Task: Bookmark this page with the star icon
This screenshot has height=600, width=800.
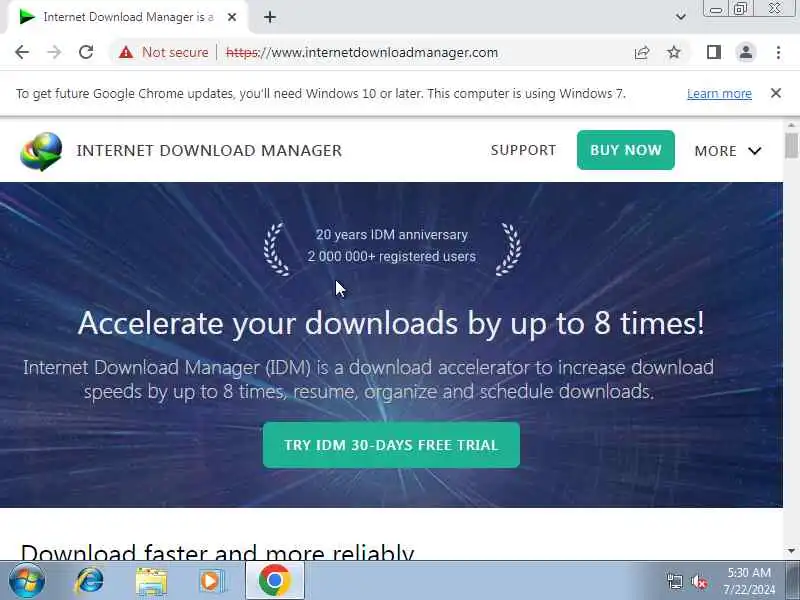Action: click(x=674, y=52)
